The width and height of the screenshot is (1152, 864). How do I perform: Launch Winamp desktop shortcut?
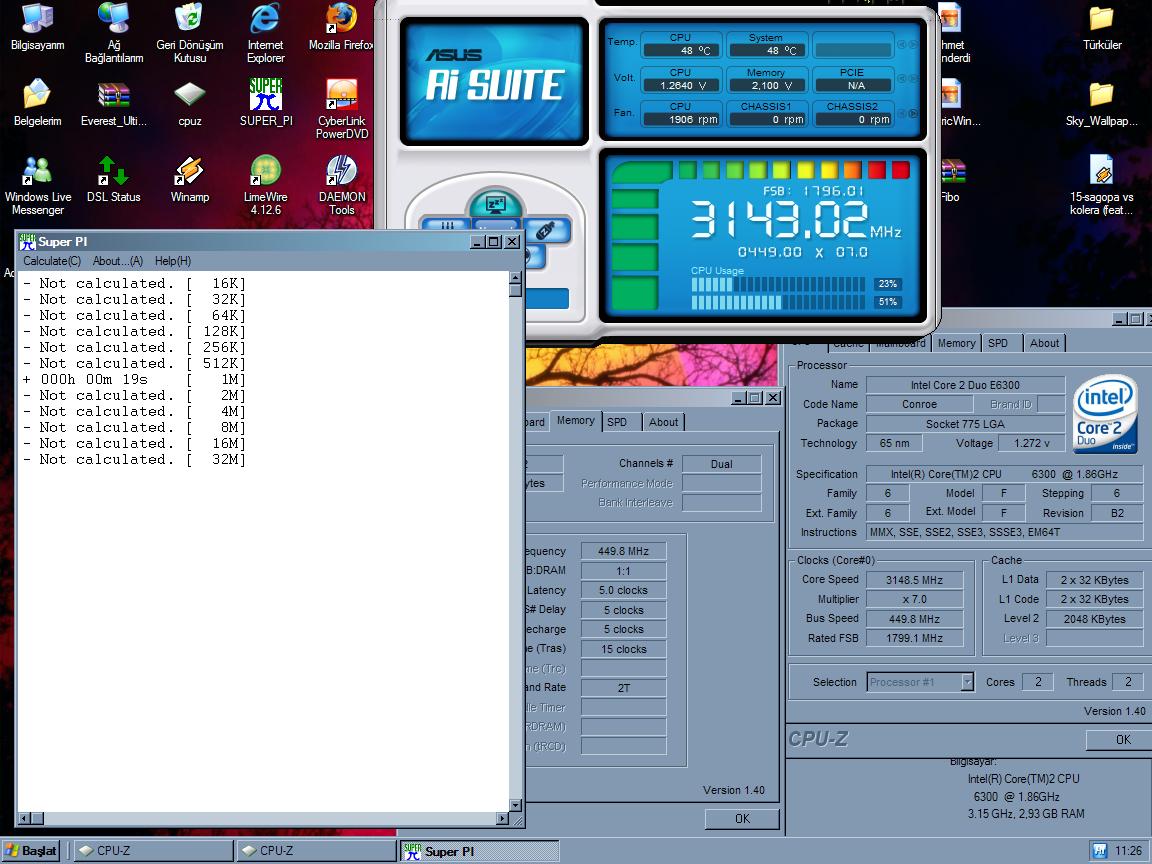190,179
